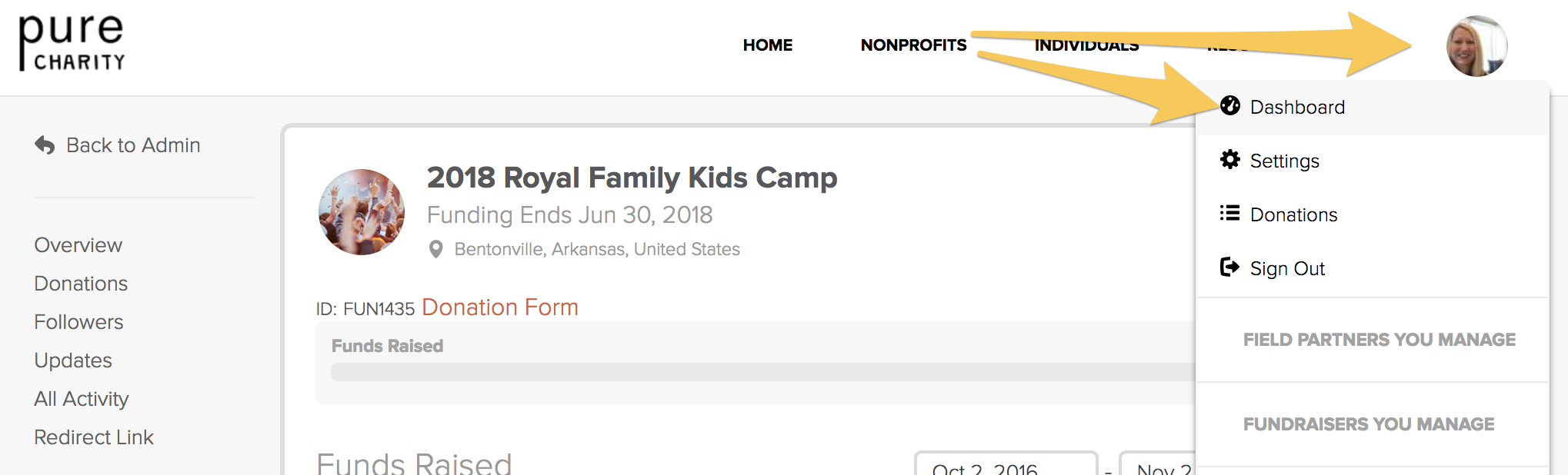Expand FUNDRAISERS YOU MANAGE section
Image resolution: width=1568 pixels, height=475 pixels.
coord(1369,424)
